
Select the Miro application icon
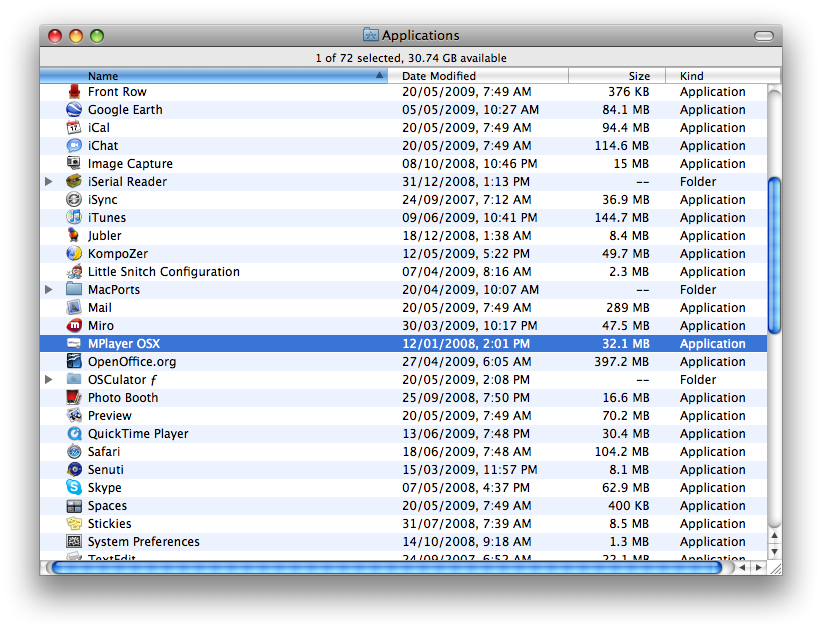pos(74,325)
